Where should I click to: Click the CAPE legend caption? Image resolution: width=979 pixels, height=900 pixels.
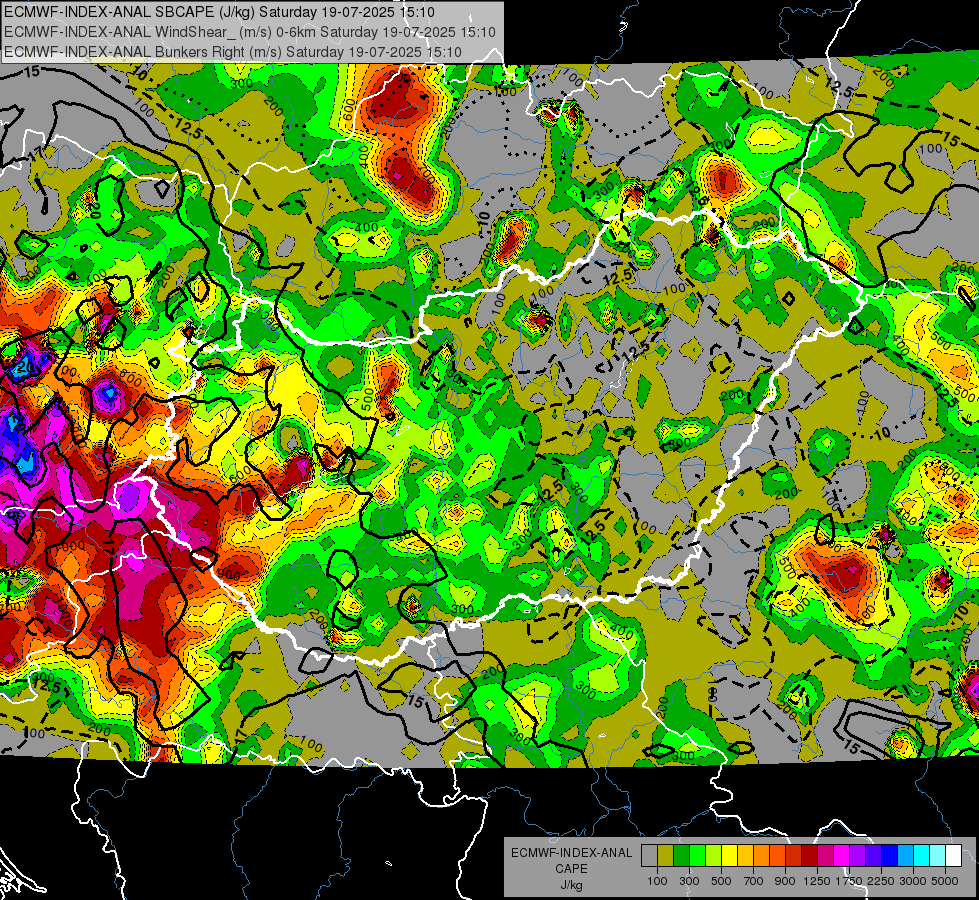coord(571,869)
